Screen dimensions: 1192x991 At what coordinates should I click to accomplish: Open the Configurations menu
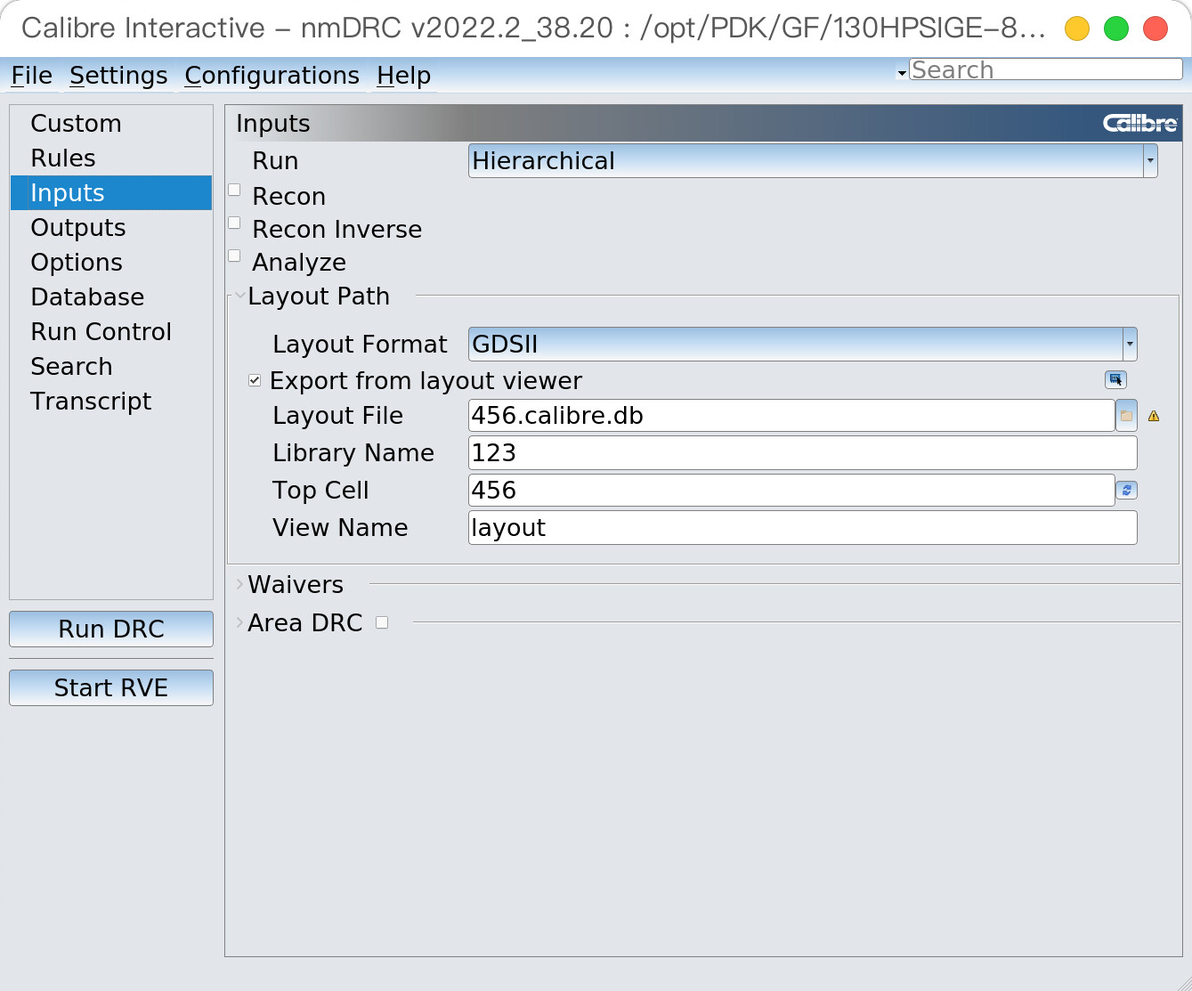[x=272, y=75]
